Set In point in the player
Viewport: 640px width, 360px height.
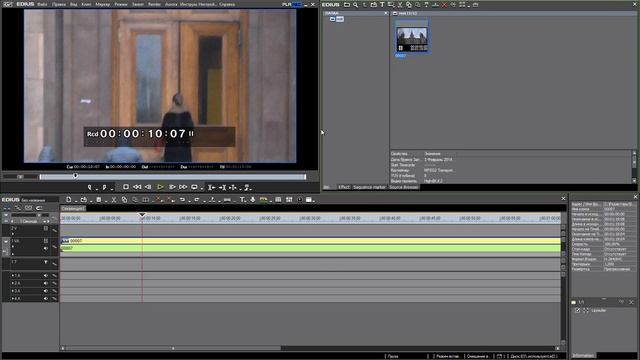point(89,187)
